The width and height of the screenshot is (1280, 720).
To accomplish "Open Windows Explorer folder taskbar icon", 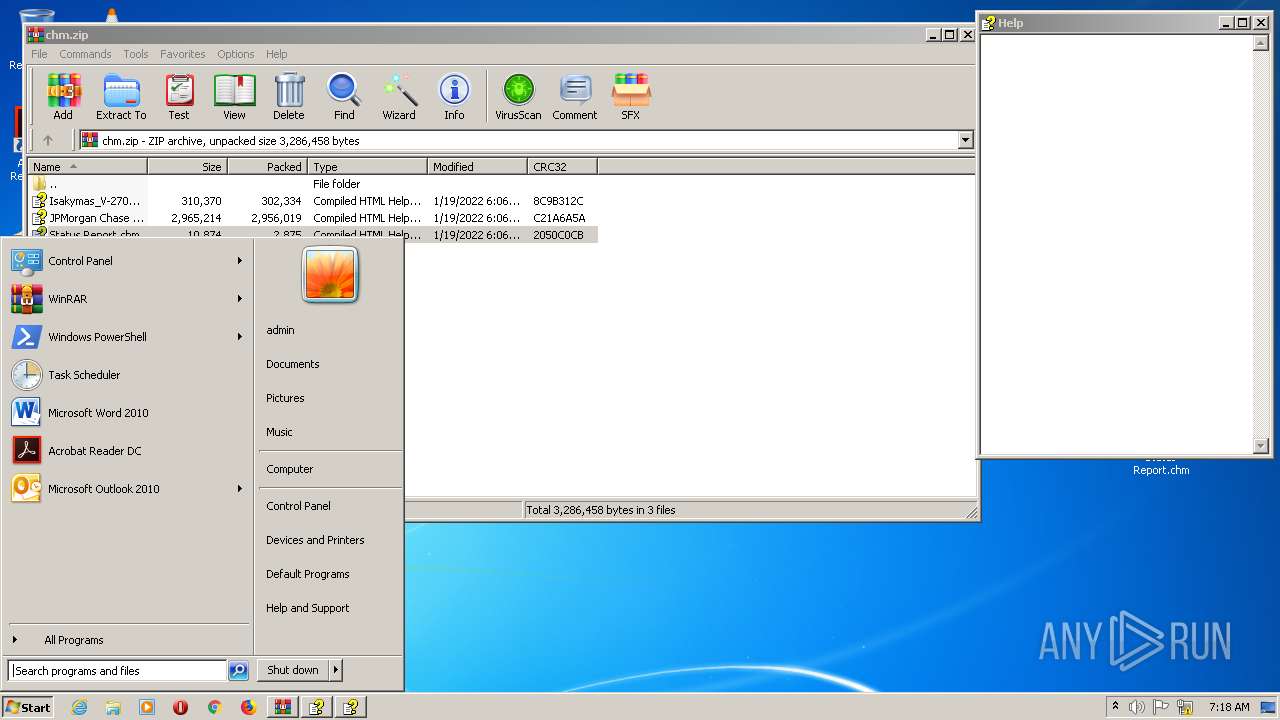I will tap(113, 707).
